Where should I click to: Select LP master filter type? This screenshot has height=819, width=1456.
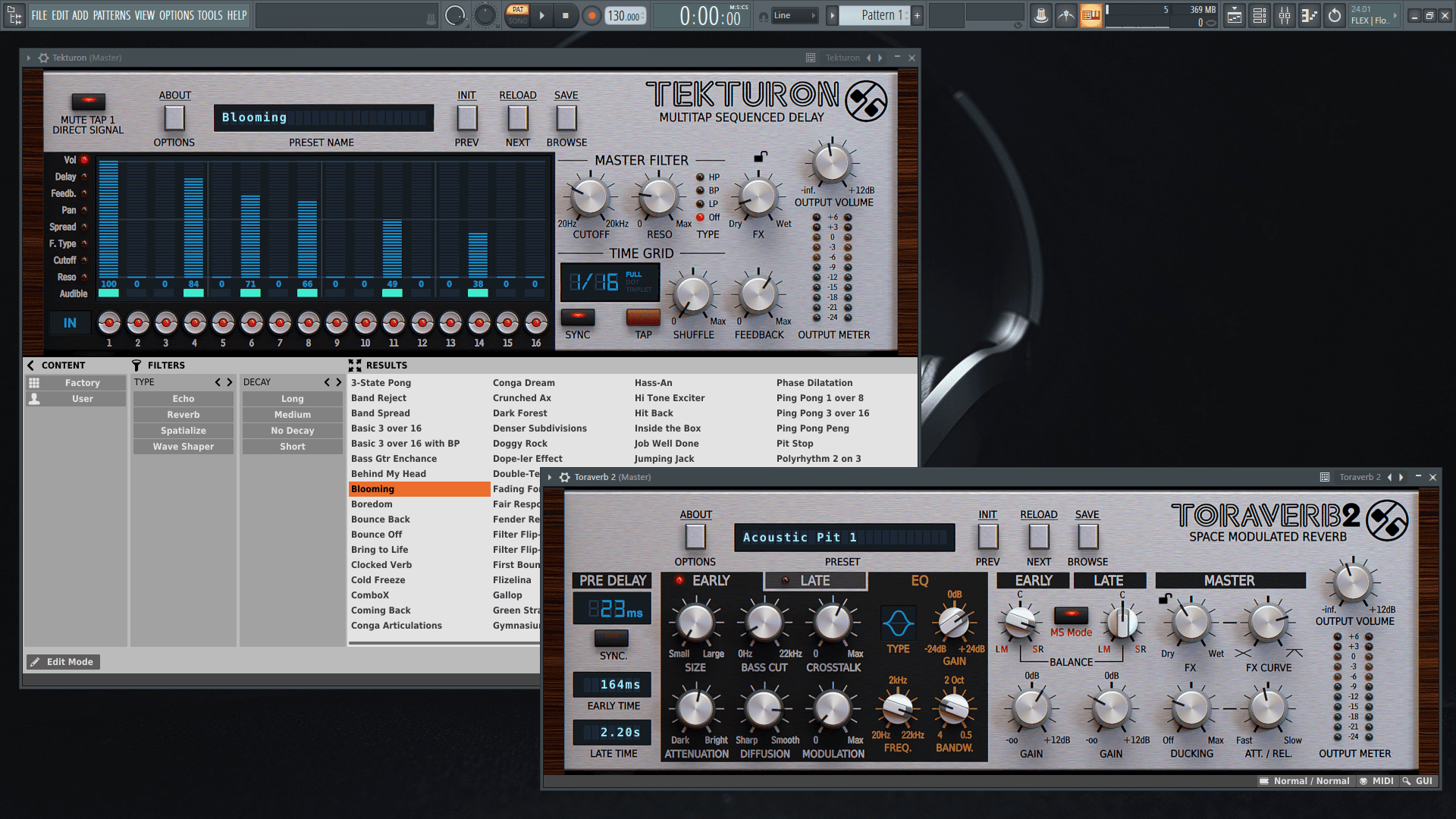(700, 204)
